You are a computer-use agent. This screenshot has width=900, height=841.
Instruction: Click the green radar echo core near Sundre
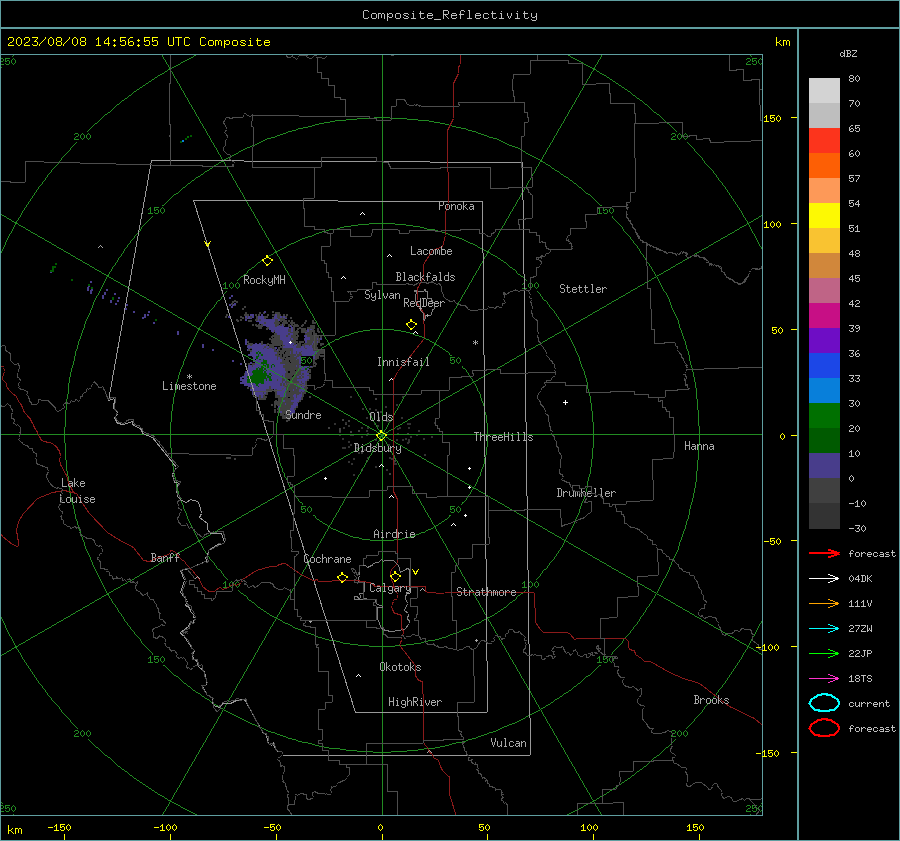click(x=259, y=376)
